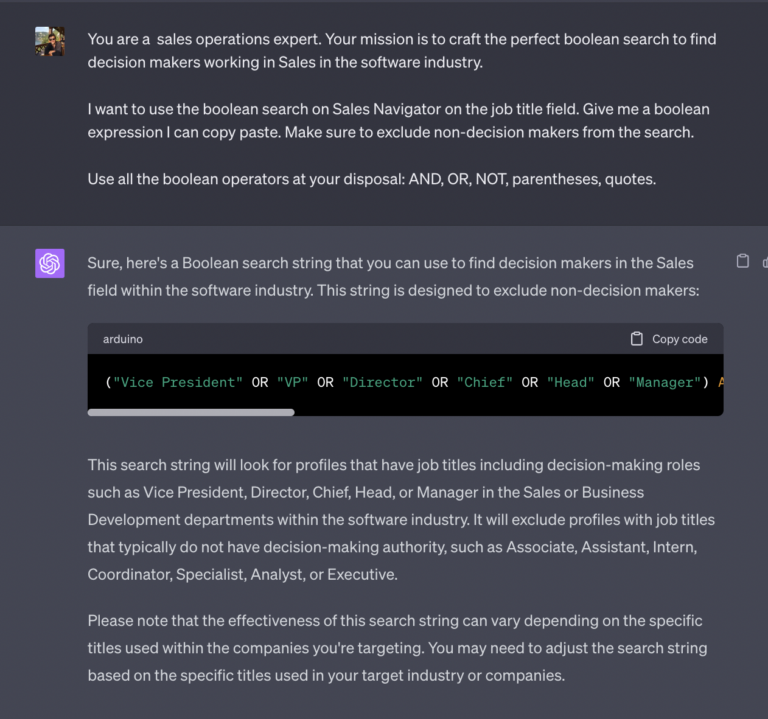Screen dimensions: 768x719
Task: Click the thumbs-up icon beside the reply
Action: [x=765, y=261]
